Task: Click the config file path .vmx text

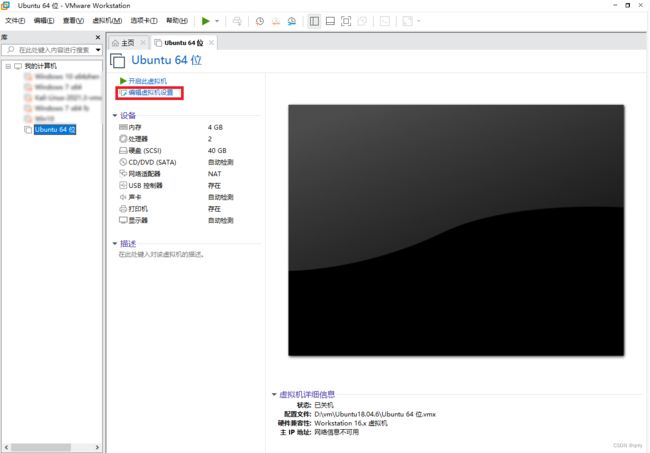Action: pyautogui.click(x=375, y=414)
